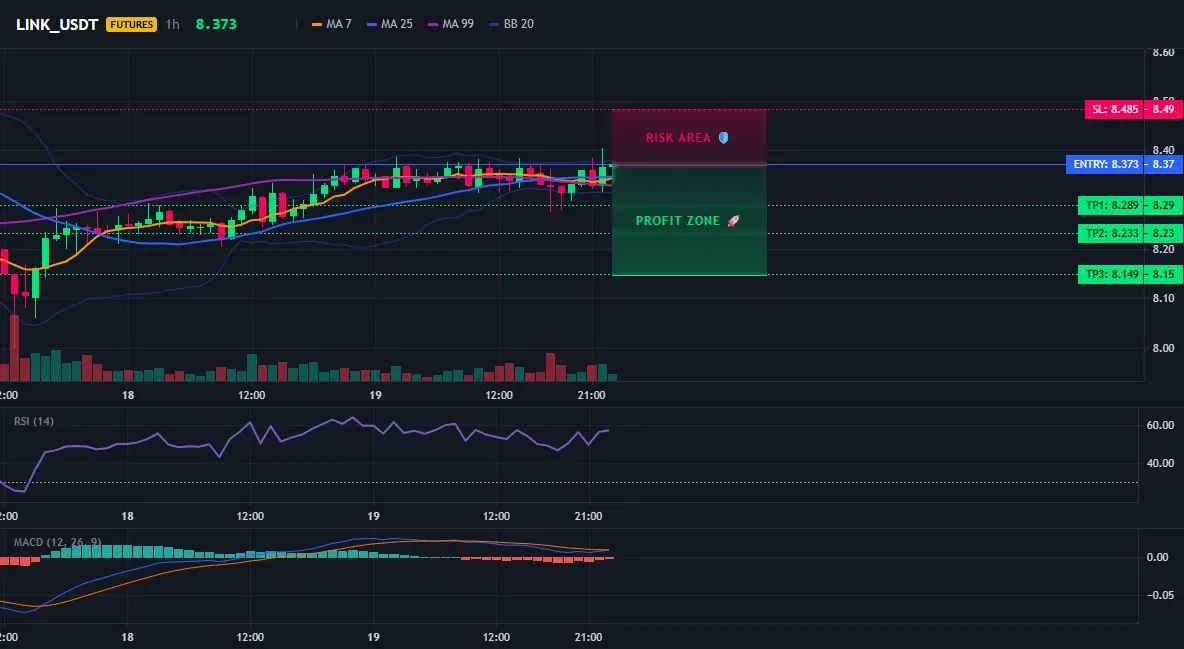Open the RSI (14) indicator label
1184x649 pixels.
(x=34, y=421)
